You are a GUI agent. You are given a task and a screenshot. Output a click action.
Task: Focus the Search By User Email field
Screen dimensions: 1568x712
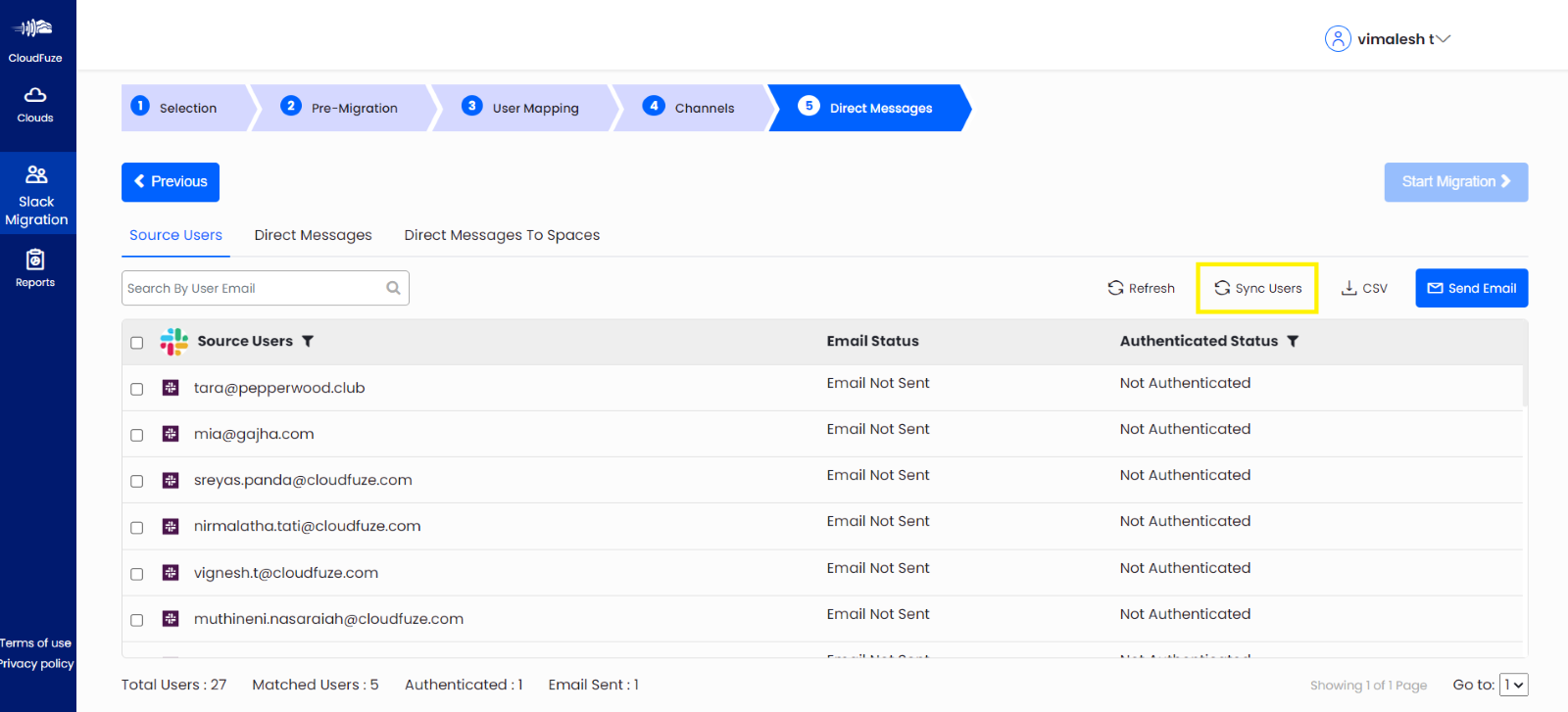253,288
